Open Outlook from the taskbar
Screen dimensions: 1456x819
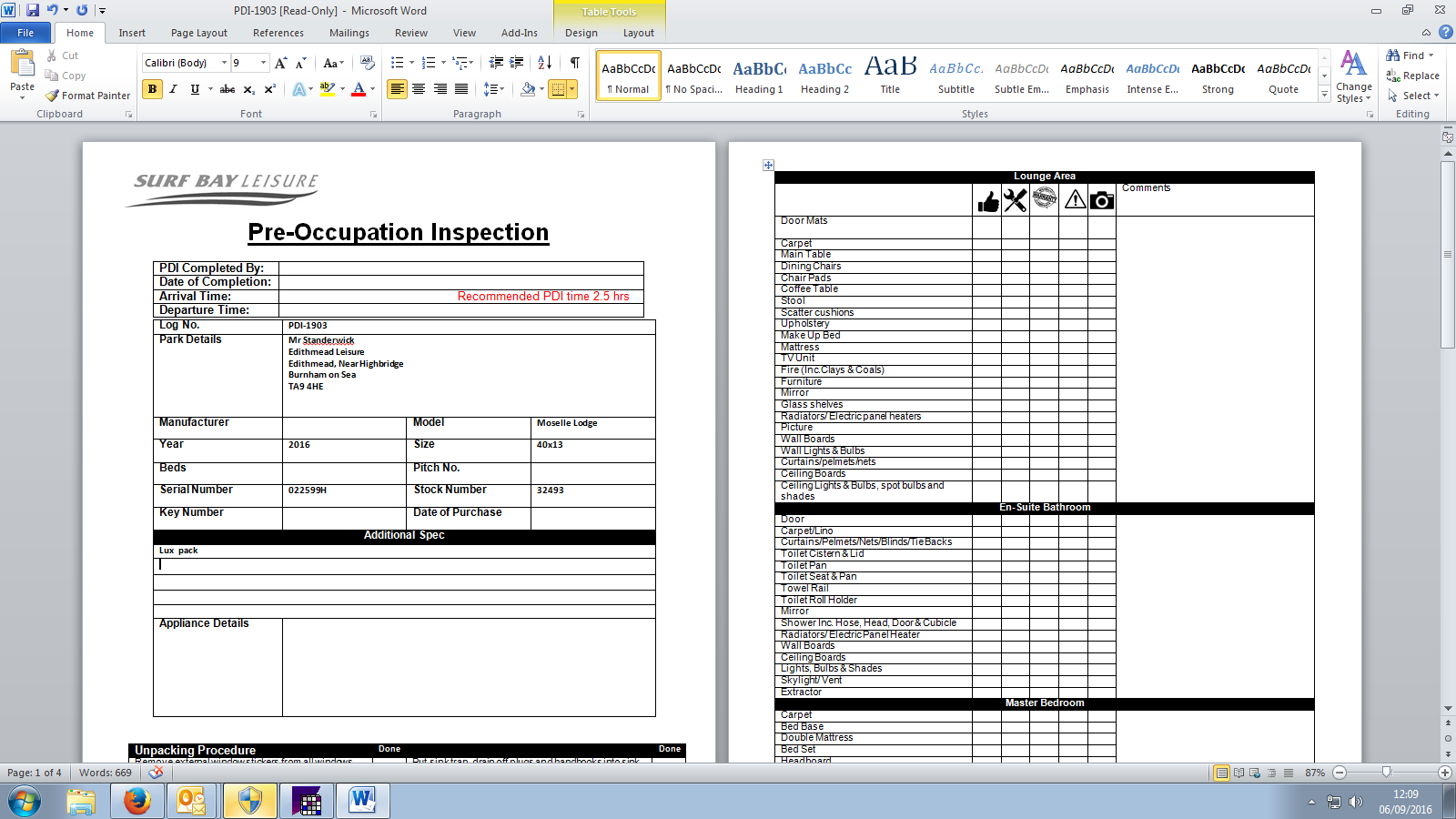coord(192,801)
